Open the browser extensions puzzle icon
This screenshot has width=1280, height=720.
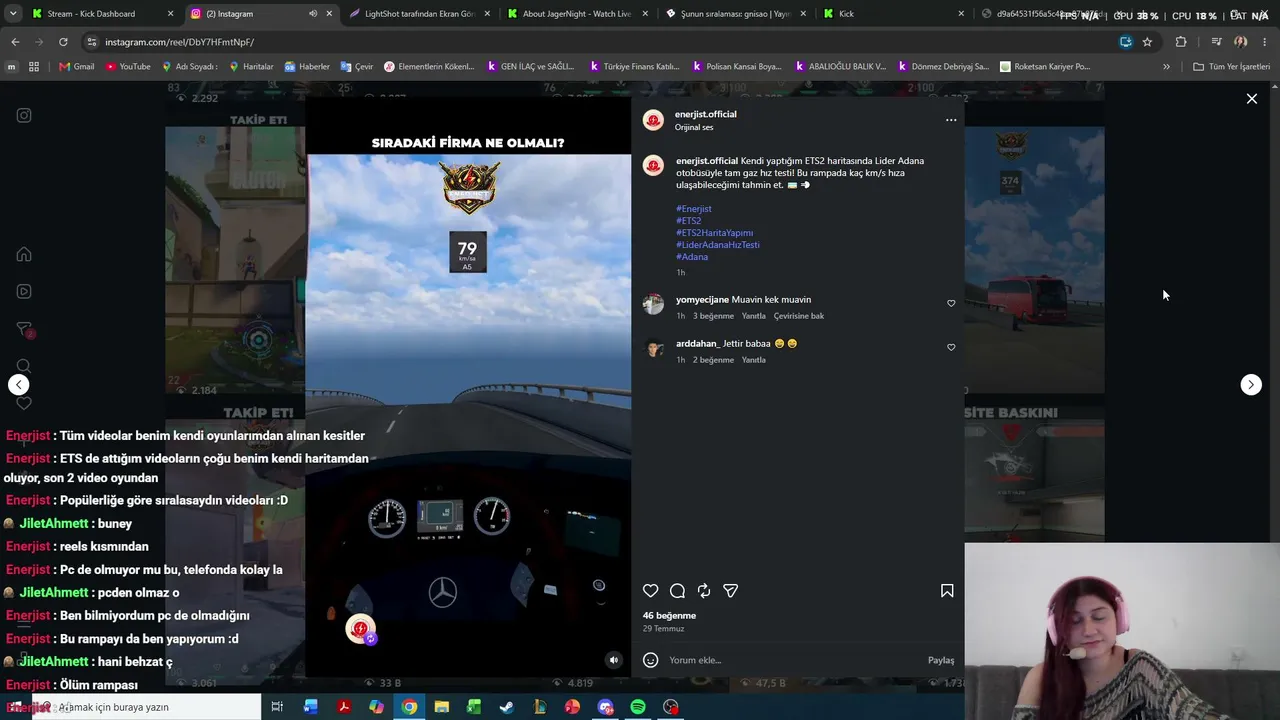(x=1181, y=42)
